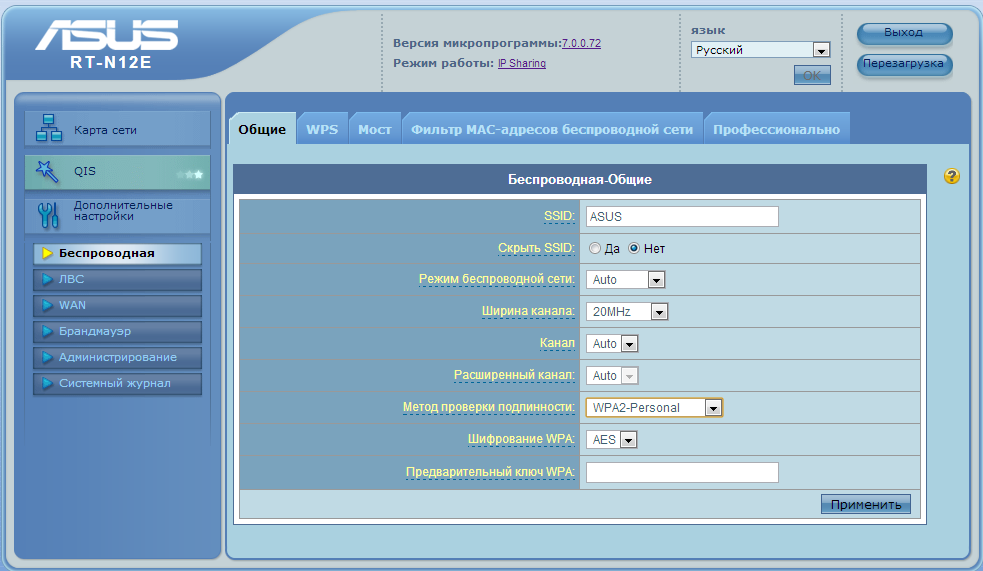The width and height of the screenshot is (983, 571).
Task: Select Нет for Скрыть SSID
Action: click(x=634, y=248)
